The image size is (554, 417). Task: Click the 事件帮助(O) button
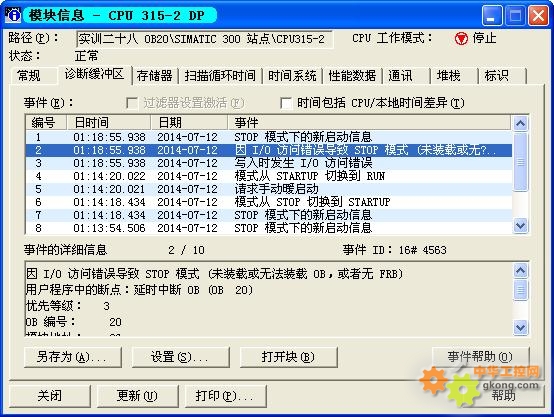click(x=481, y=357)
